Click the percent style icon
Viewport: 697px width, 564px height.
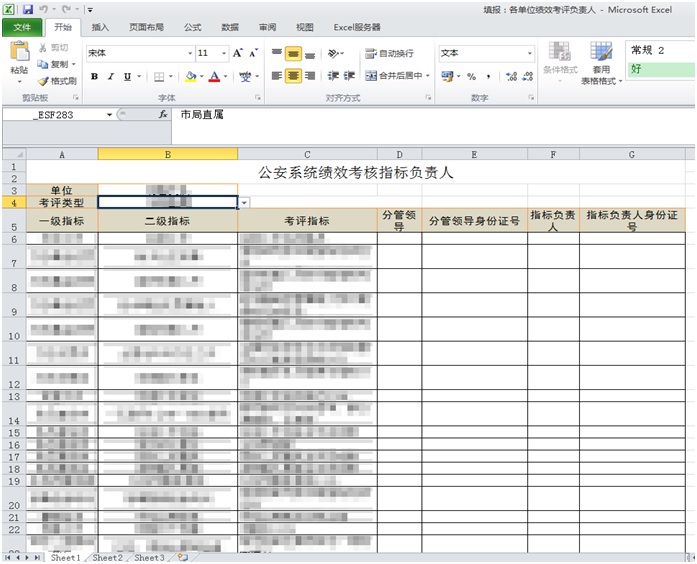471,76
